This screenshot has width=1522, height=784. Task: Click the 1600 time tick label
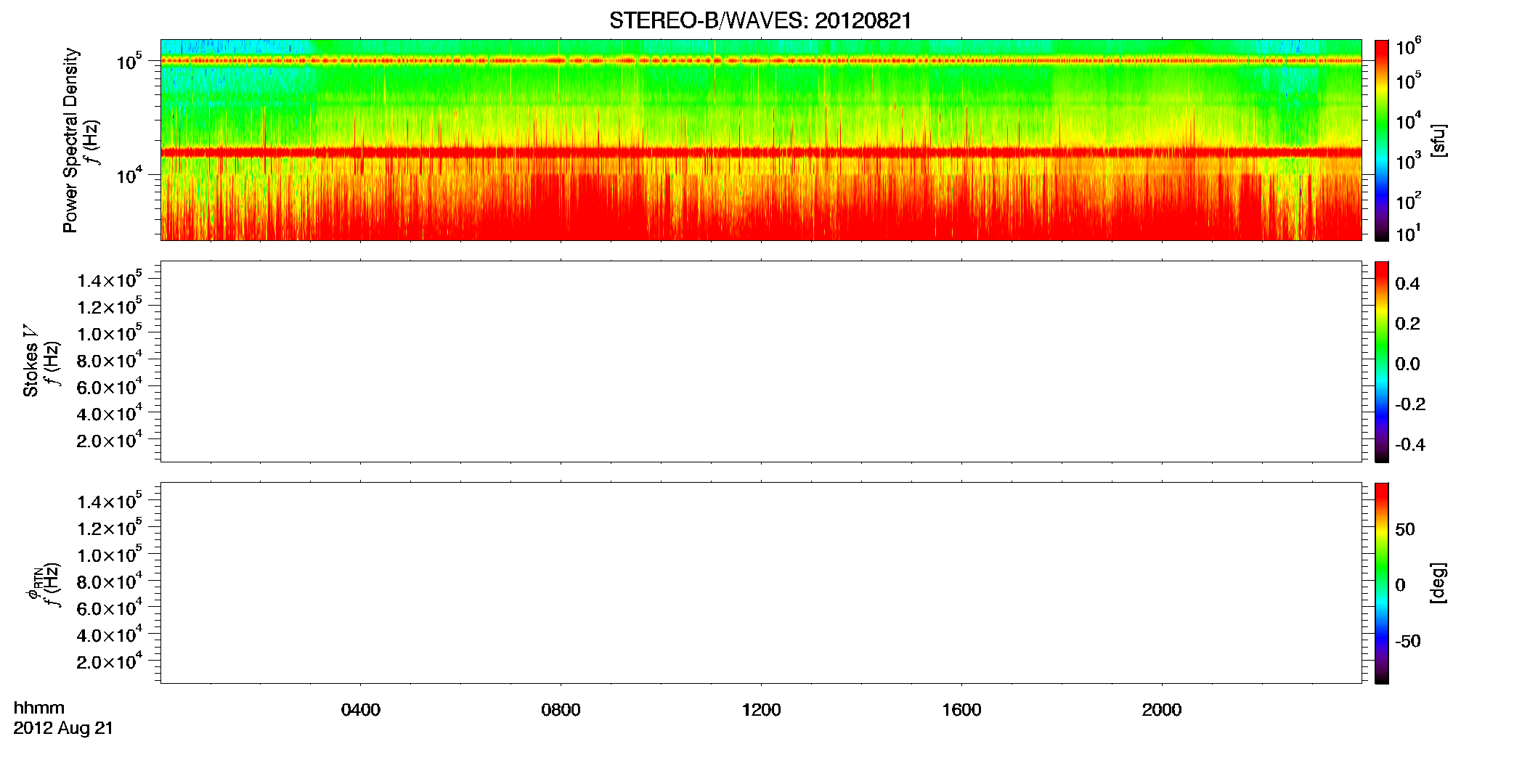[961, 710]
